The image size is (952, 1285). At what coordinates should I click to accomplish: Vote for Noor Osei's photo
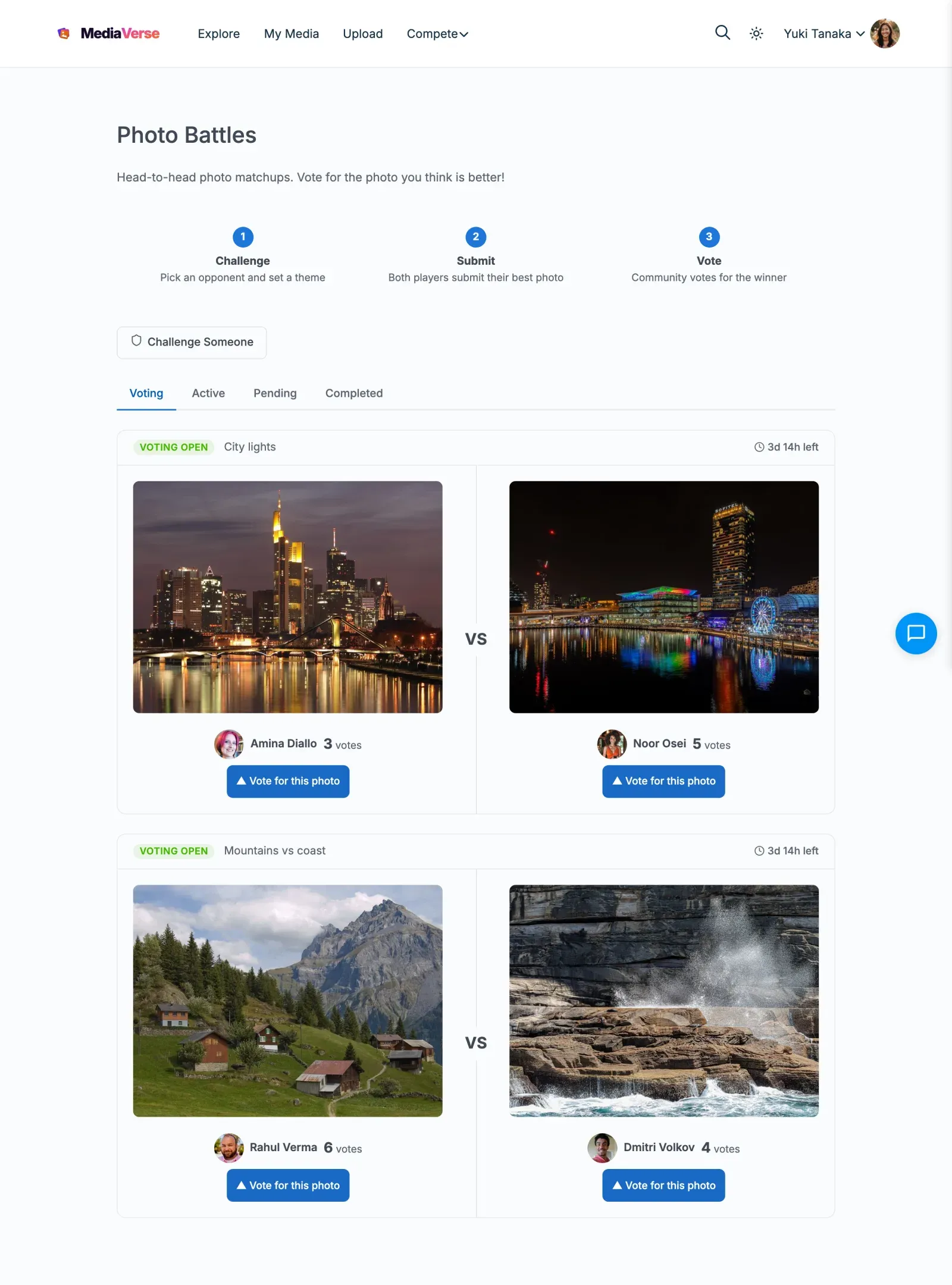[664, 781]
